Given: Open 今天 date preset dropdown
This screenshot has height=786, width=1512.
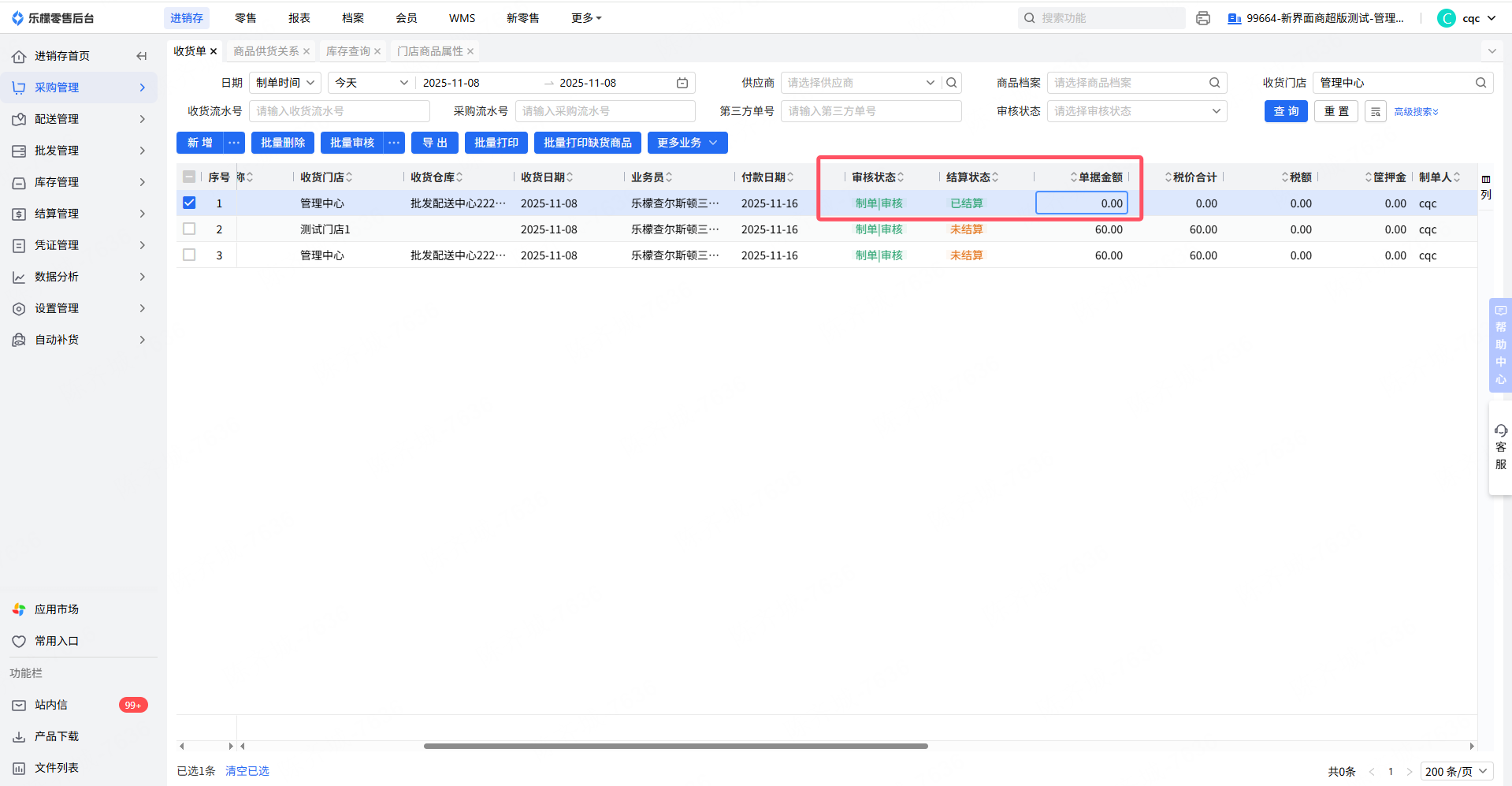Looking at the screenshot, I should pyautogui.click(x=372, y=83).
